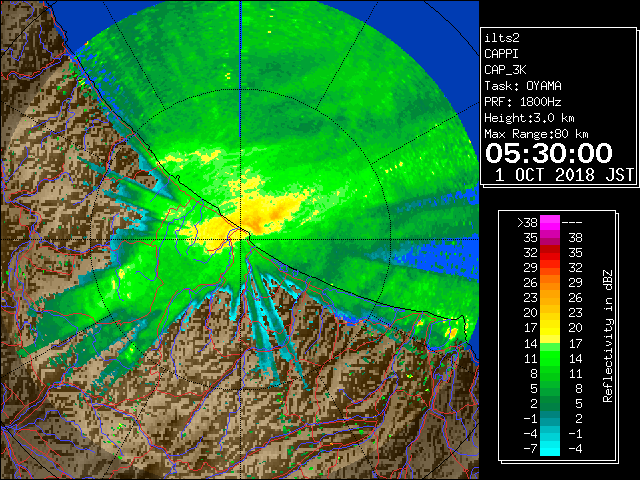Click the "1 OCT 2018 JST" date
The width and height of the screenshot is (640, 480).
[x=564, y=175]
